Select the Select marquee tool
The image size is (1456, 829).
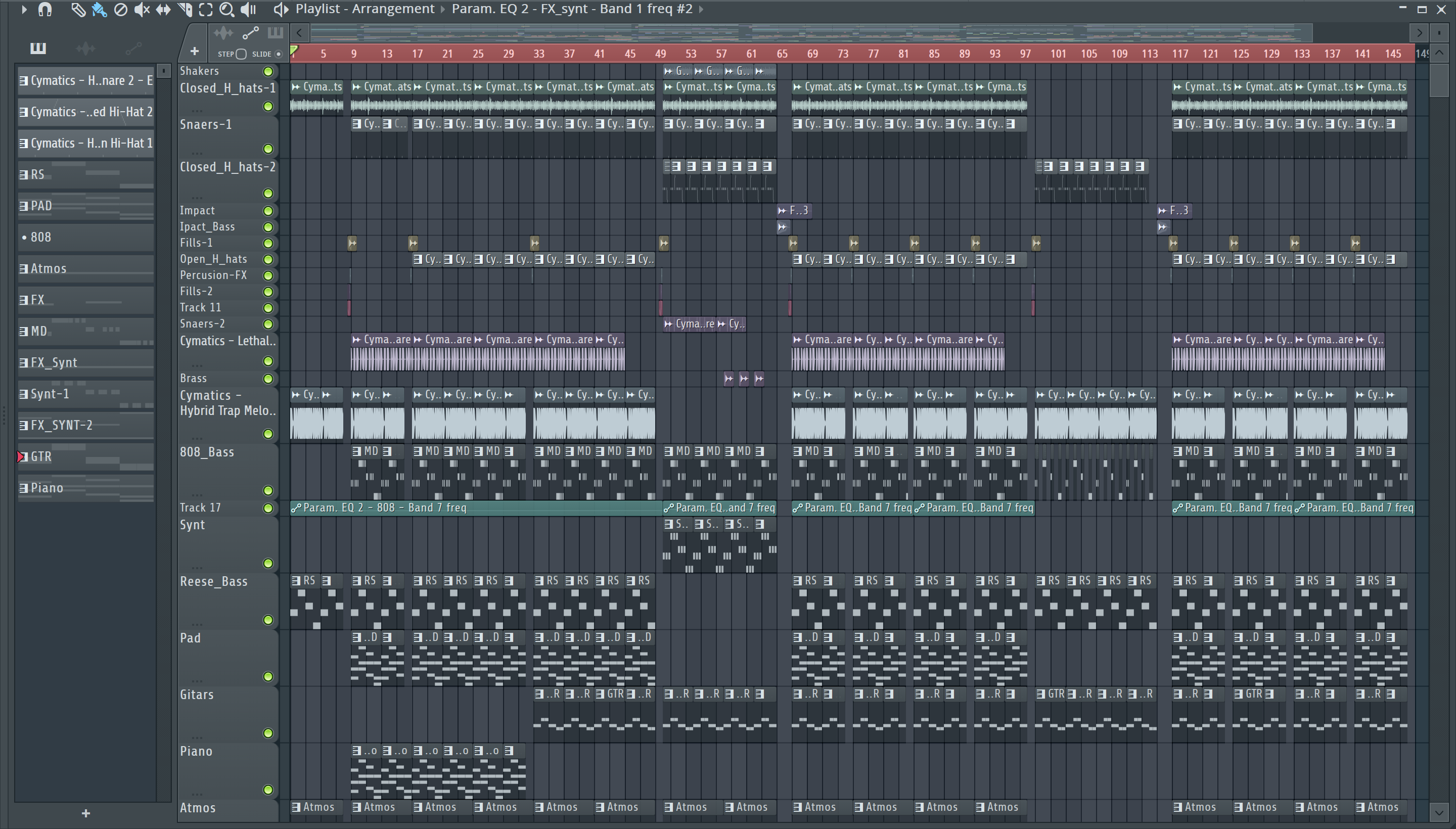click(206, 9)
